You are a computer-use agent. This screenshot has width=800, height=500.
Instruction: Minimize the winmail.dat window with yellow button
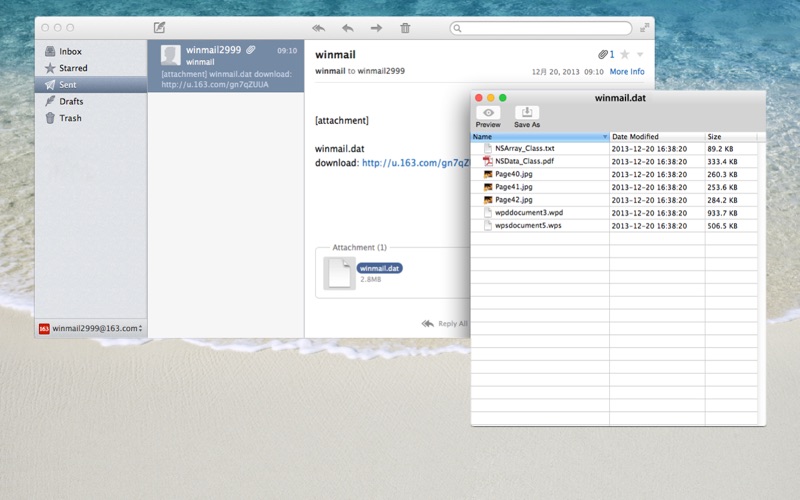(x=490, y=98)
